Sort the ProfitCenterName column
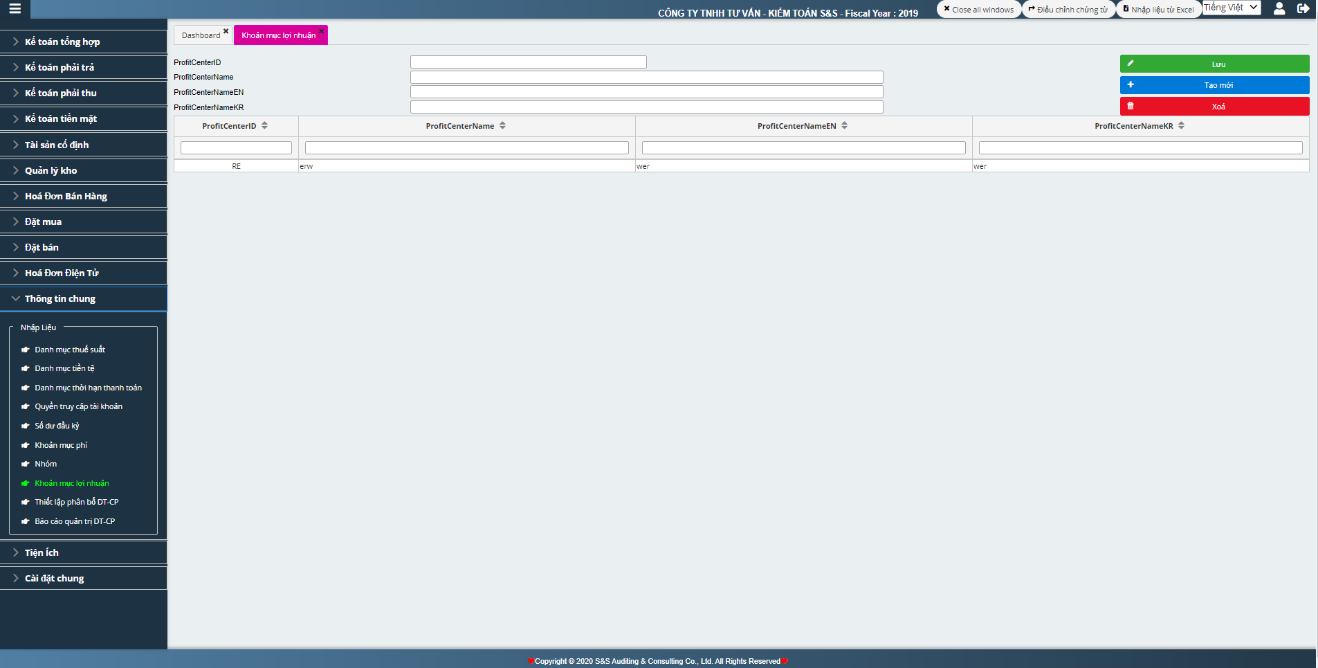This screenshot has height=668, width=1318. [503, 126]
